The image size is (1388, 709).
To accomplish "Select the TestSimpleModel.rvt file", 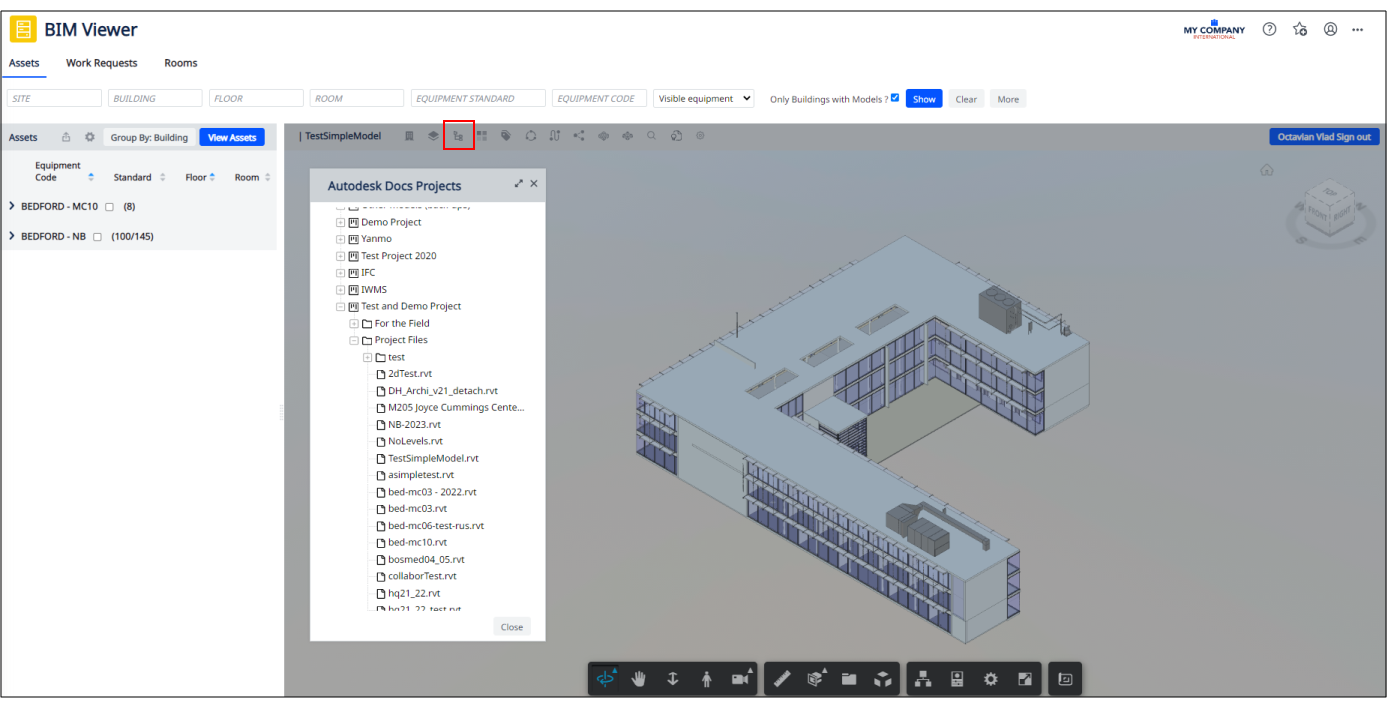I will pos(433,458).
